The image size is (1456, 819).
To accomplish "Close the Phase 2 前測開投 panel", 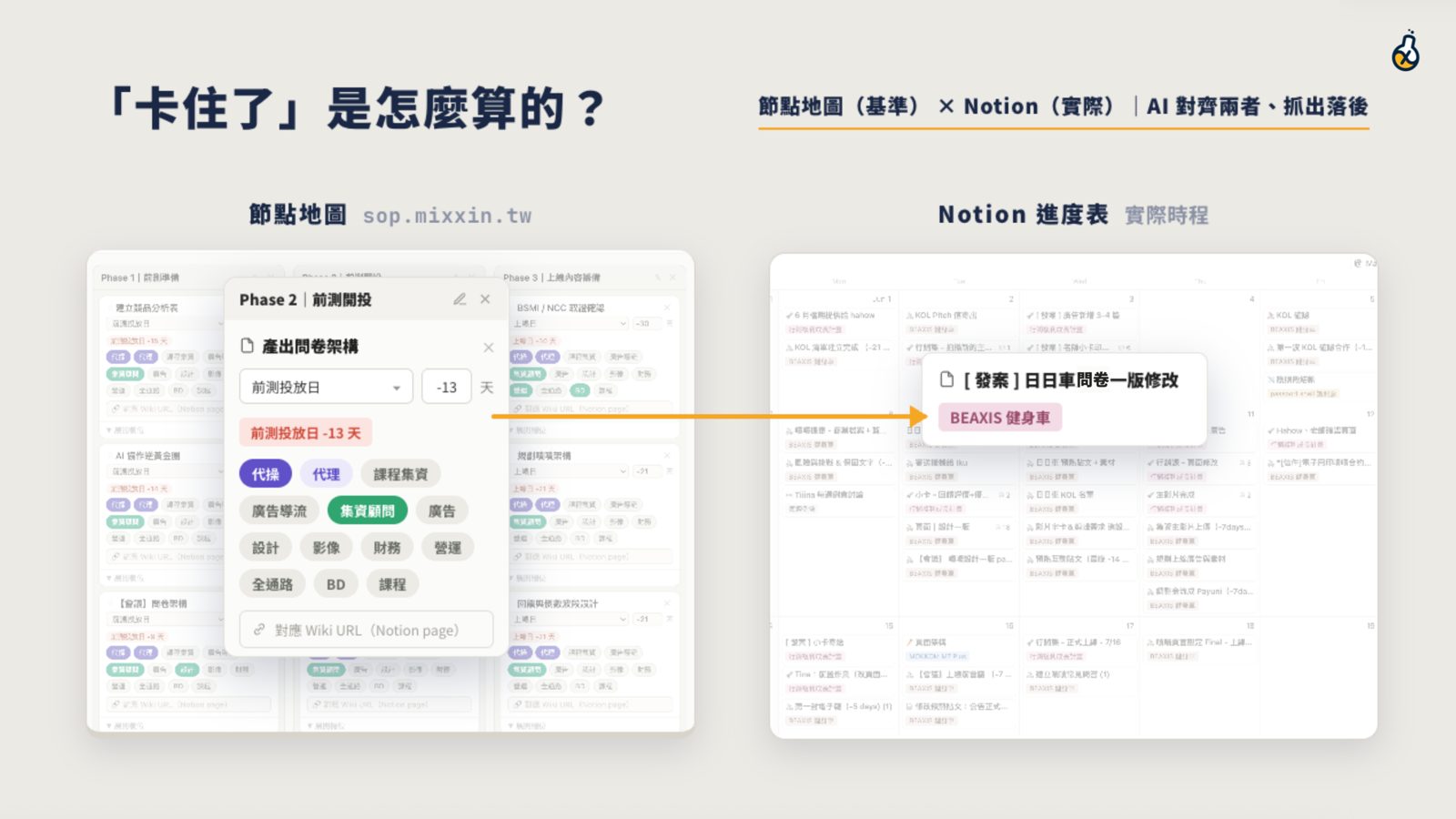I will point(485,299).
